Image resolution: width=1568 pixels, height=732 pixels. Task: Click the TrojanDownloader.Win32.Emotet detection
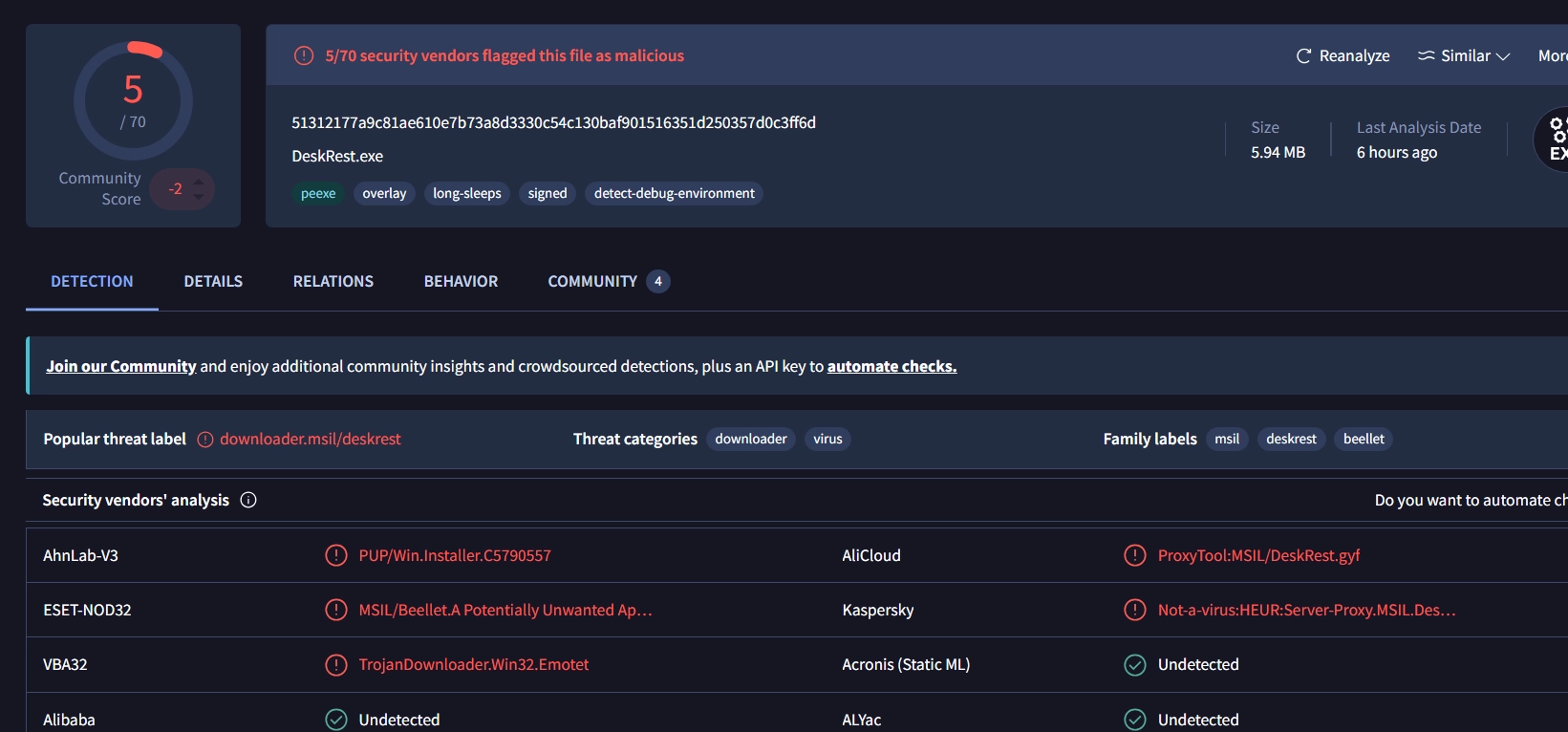[x=474, y=664]
